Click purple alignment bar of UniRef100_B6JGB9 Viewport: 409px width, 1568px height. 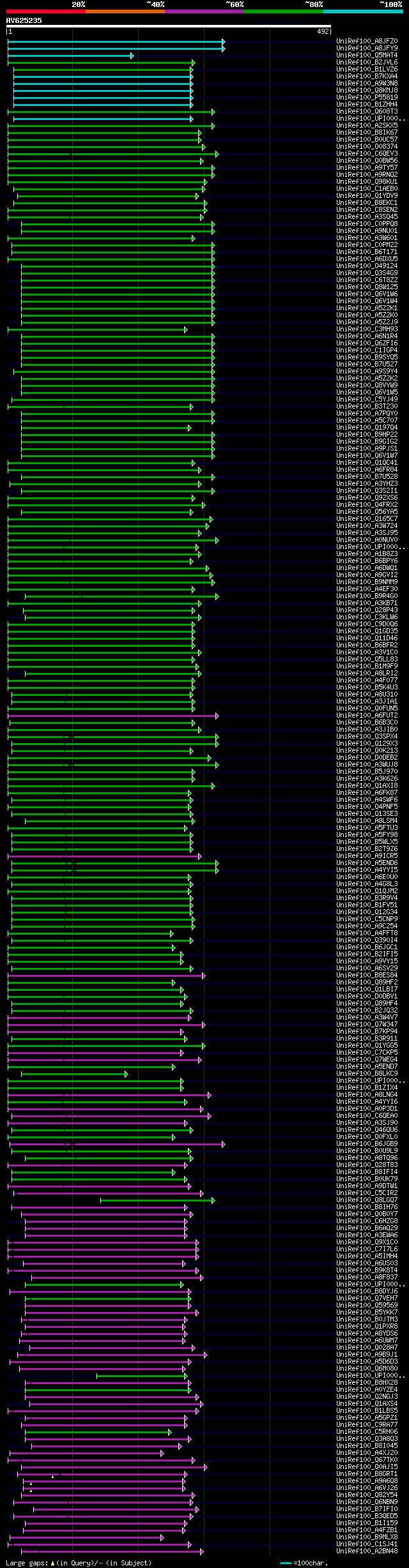click(x=117, y=1144)
